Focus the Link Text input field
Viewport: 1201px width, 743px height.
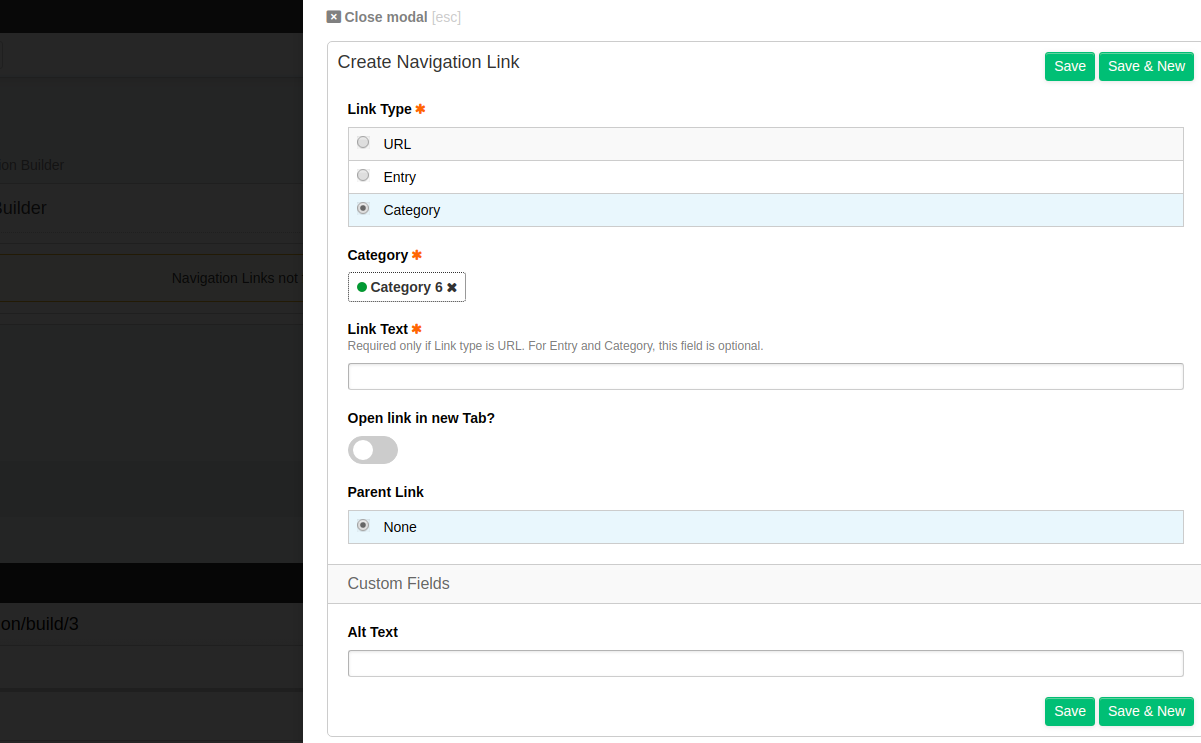point(765,376)
